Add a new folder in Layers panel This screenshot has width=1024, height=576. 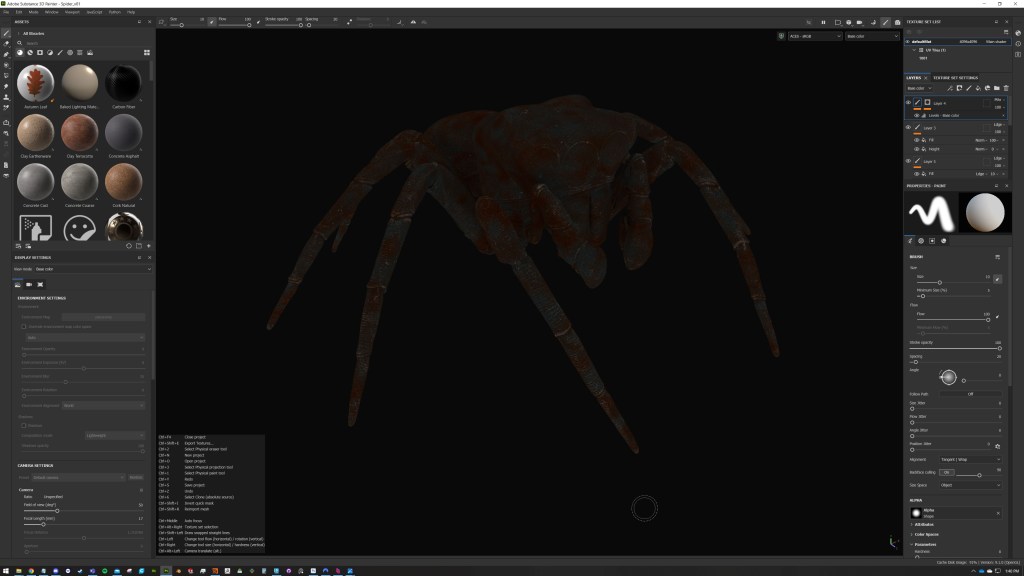[996, 88]
